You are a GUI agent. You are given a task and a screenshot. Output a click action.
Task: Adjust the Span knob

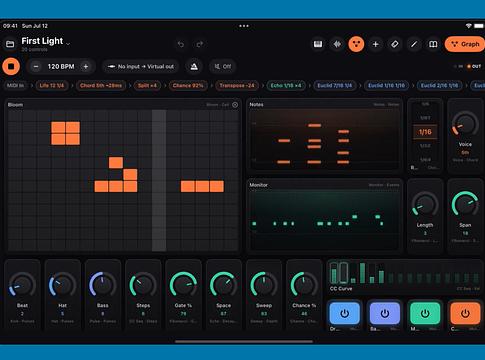tap(465, 204)
